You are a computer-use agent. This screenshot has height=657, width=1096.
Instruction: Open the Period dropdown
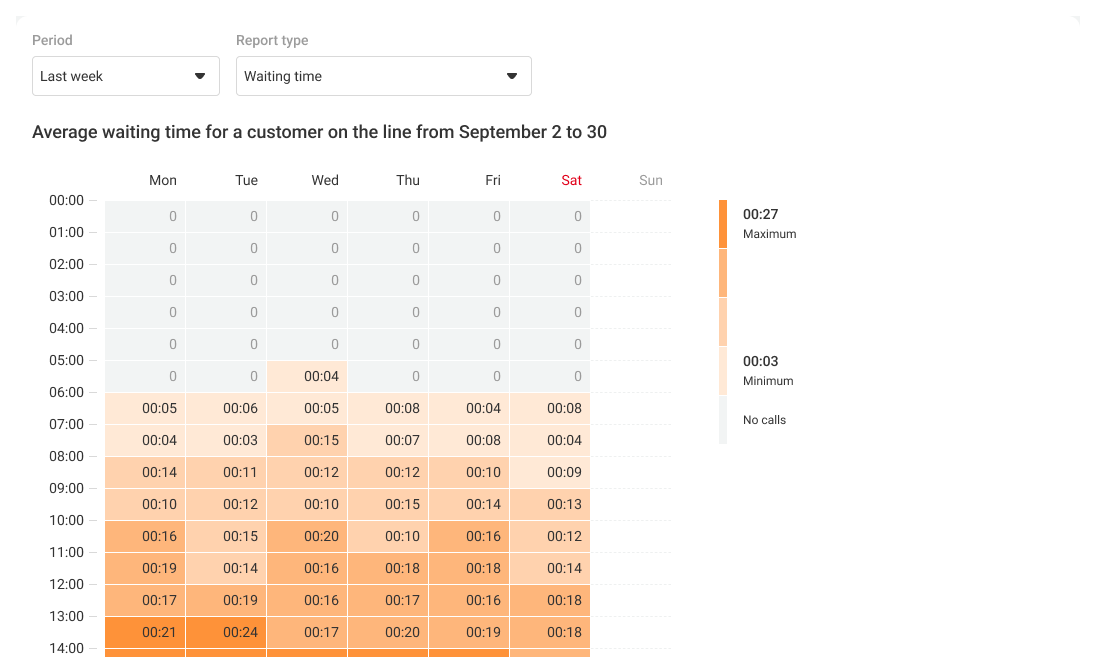(x=125, y=76)
